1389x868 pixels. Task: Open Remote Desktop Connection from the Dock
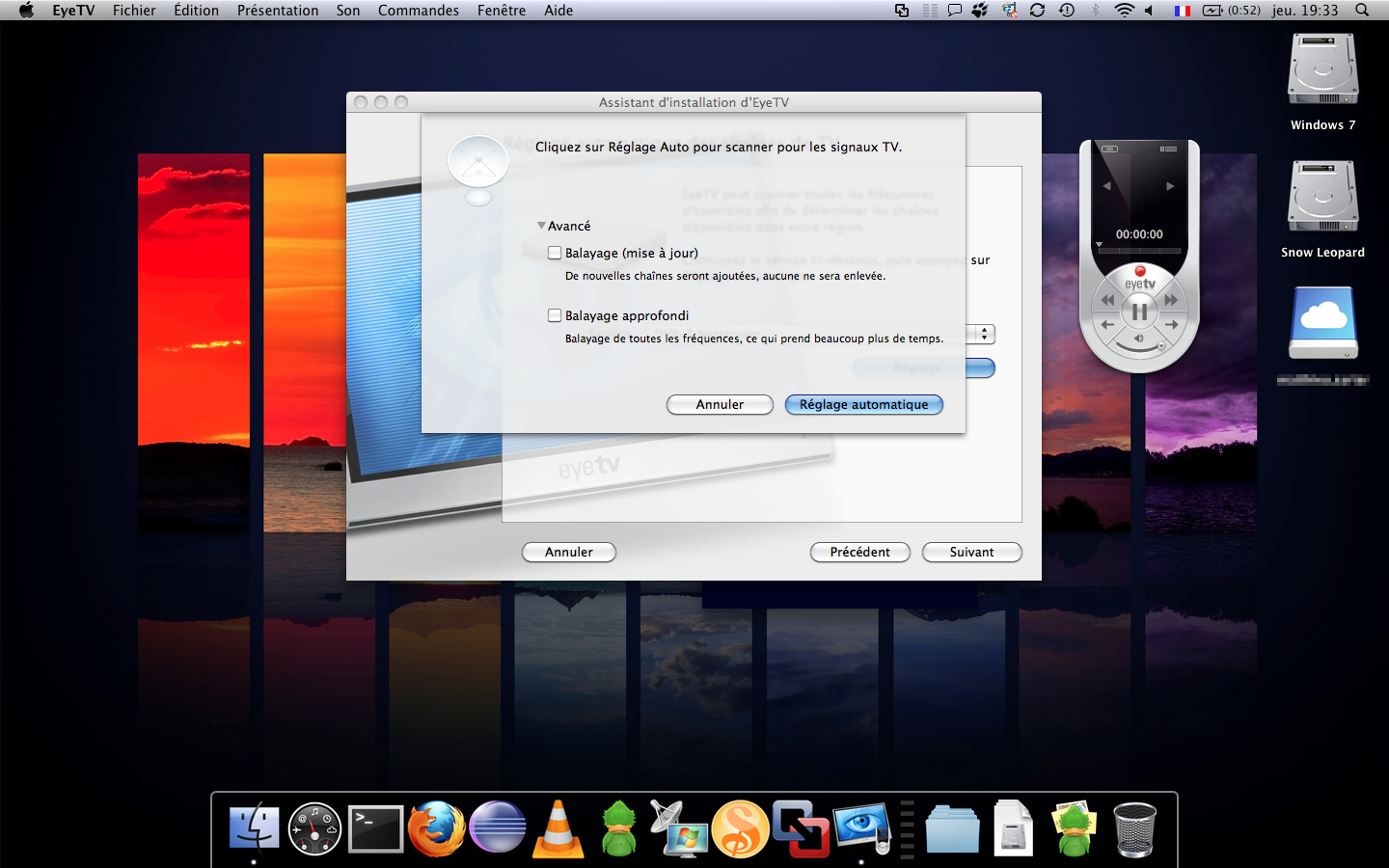coord(679,828)
